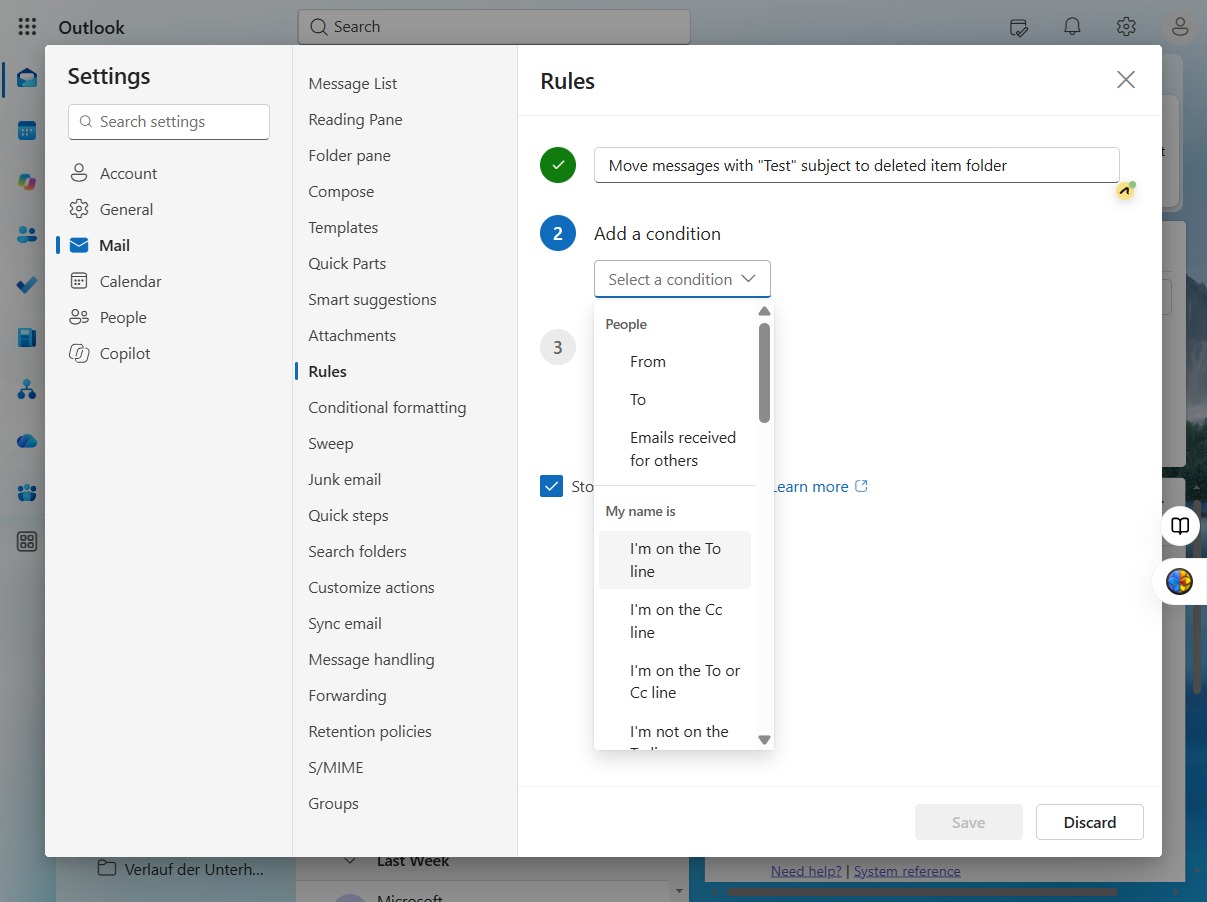Close the Settings dialog with the X
The width and height of the screenshot is (1207, 902).
click(1126, 80)
